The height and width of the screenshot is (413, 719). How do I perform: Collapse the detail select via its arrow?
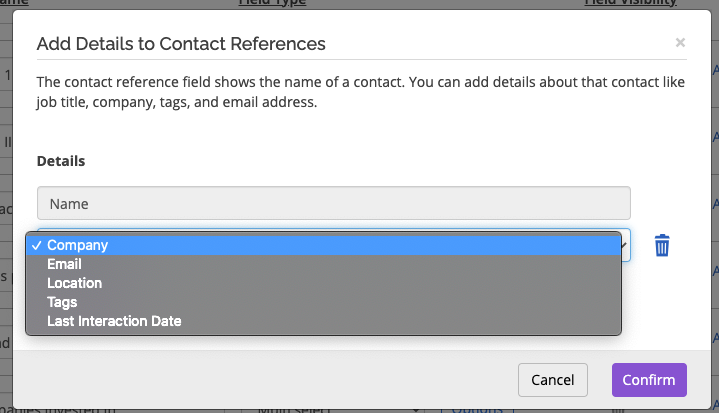tap(624, 245)
